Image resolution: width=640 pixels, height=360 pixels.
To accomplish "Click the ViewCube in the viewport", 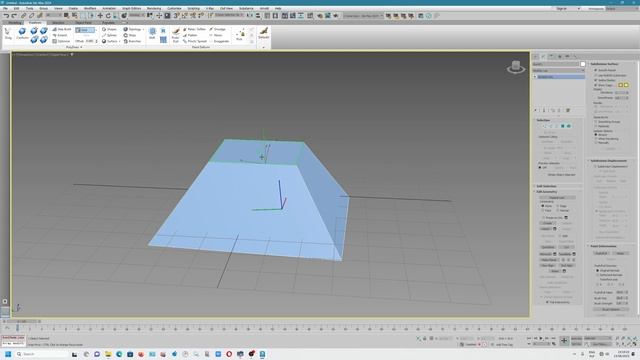I will coord(516,67).
